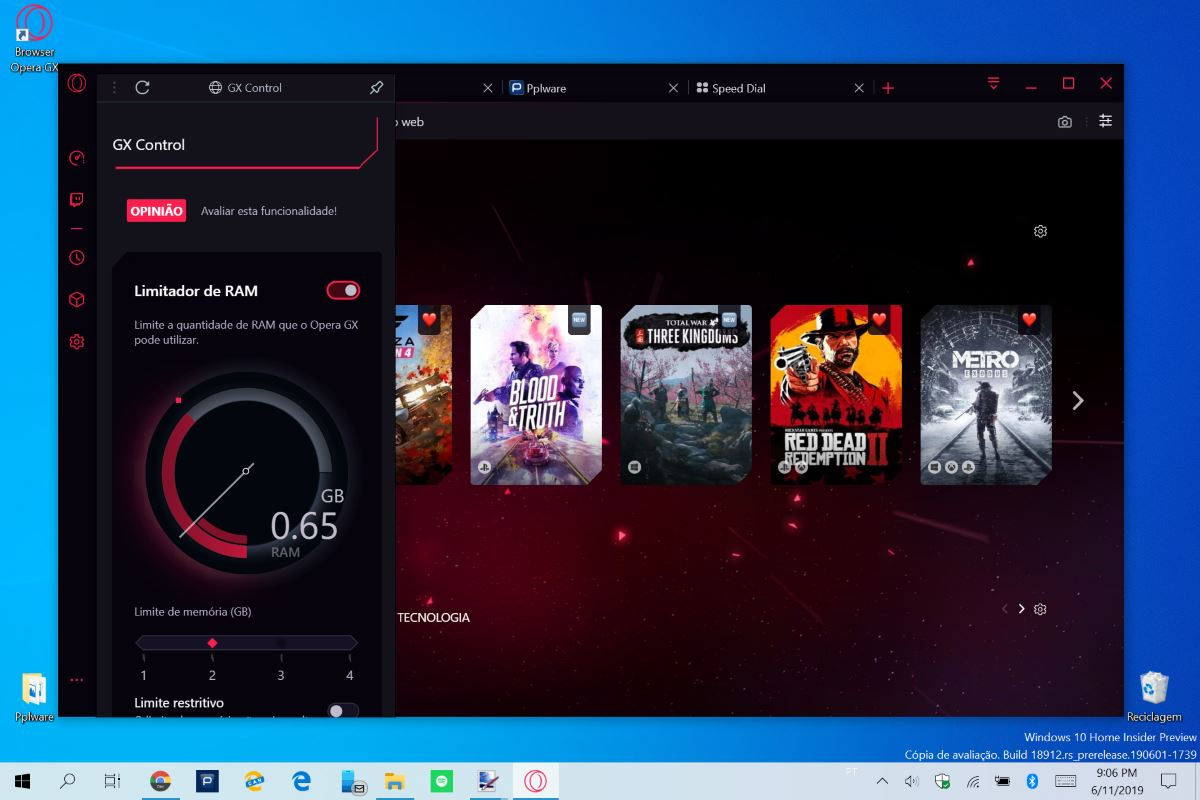Launch Chrome from the taskbar
1200x800 pixels.
tap(160, 781)
